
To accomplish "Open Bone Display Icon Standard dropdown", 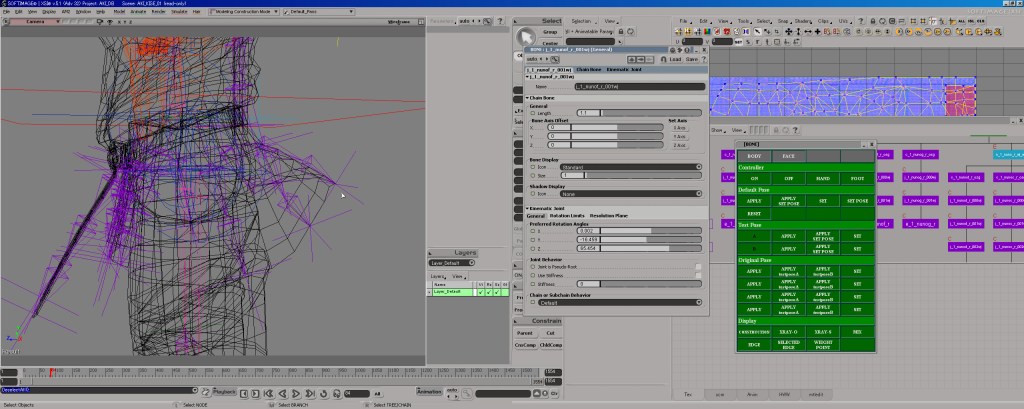I will click(629, 167).
